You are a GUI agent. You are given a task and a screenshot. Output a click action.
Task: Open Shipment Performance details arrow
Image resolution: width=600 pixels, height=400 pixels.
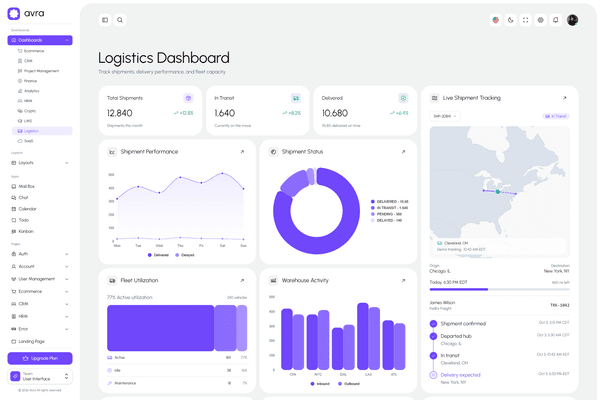[x=242, y=152]
